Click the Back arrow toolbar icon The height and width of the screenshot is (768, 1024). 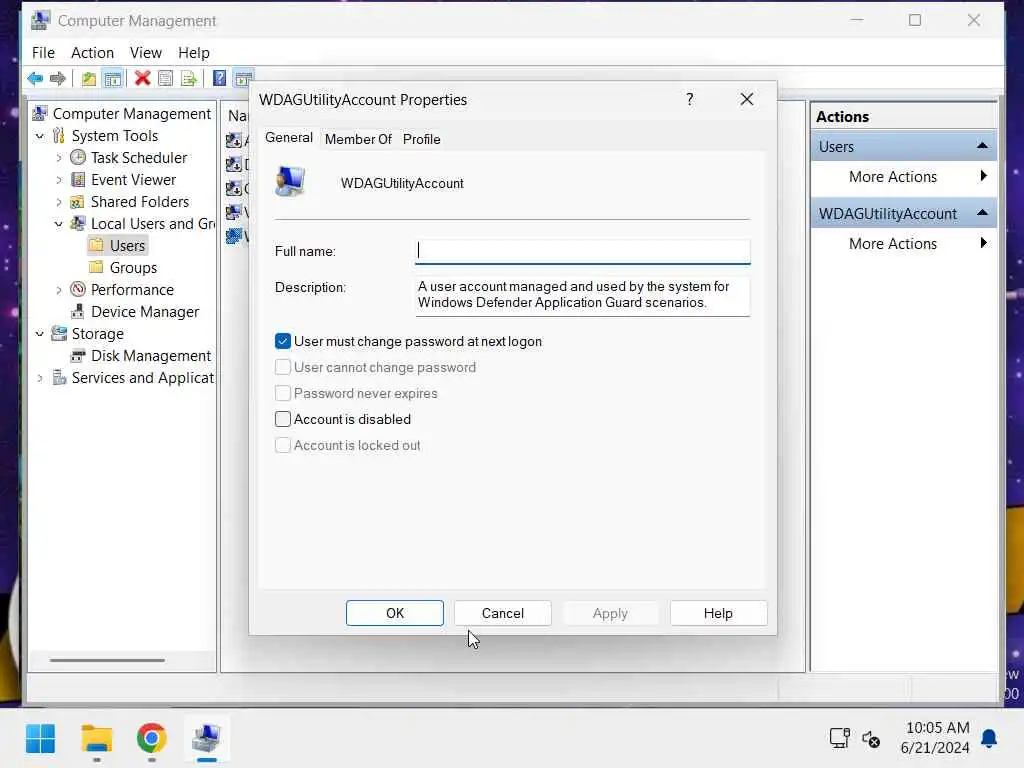[35, 79]
